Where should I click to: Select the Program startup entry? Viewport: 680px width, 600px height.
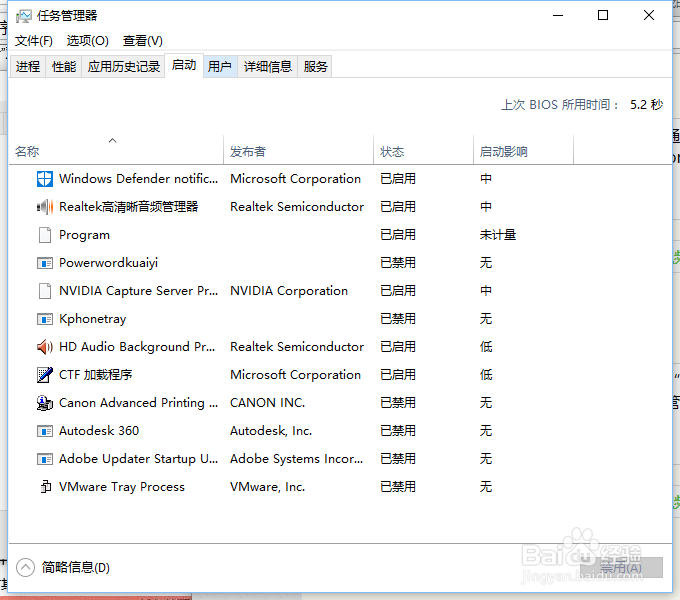[84, 235]
